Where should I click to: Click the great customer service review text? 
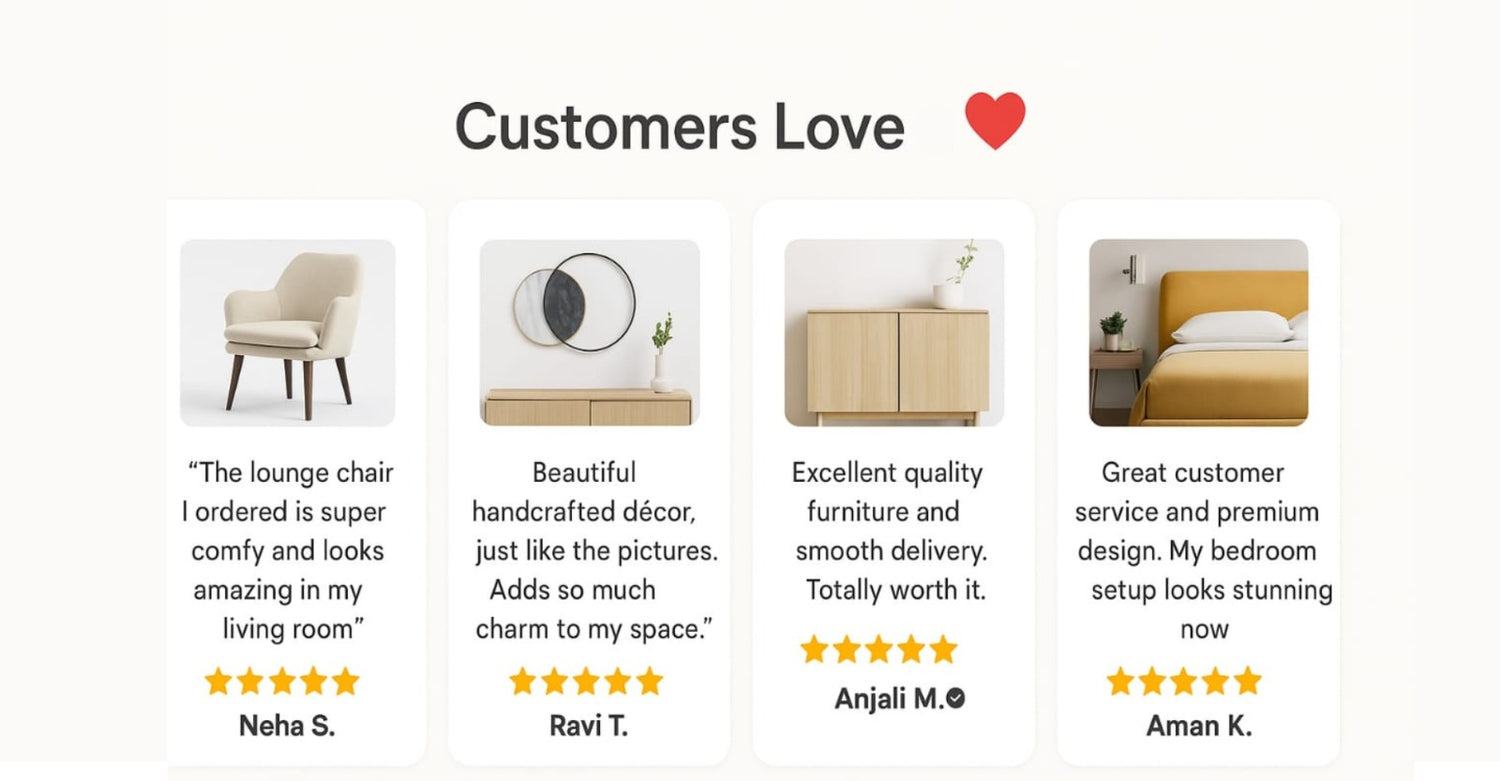click(x=1204, y=551)
